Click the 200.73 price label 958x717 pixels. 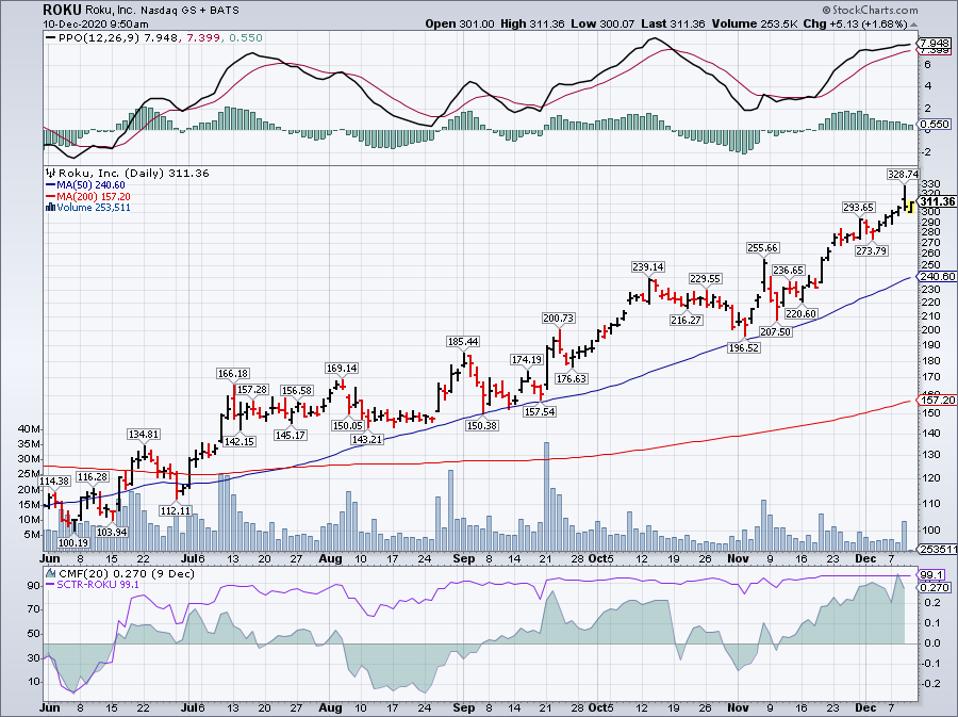tap(558, 318)
